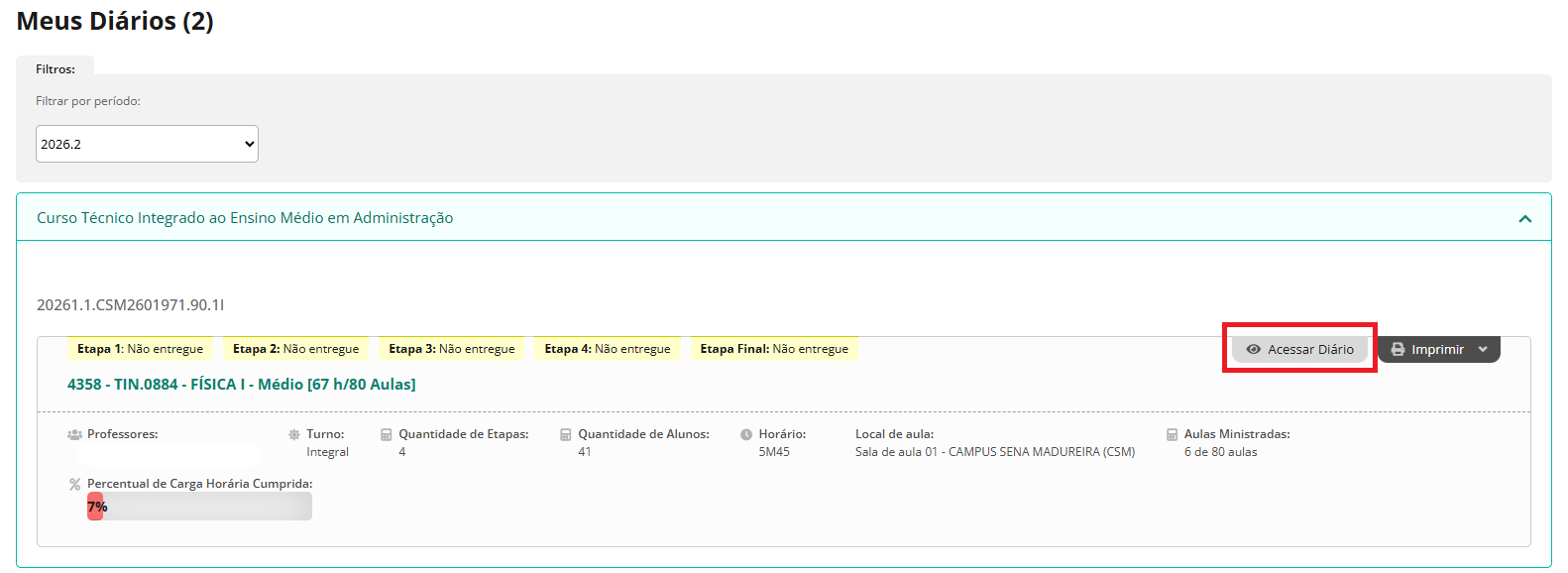Expand the Imprimir options arrow
Screen dimensions: 1568x573
coord(1483,349)
